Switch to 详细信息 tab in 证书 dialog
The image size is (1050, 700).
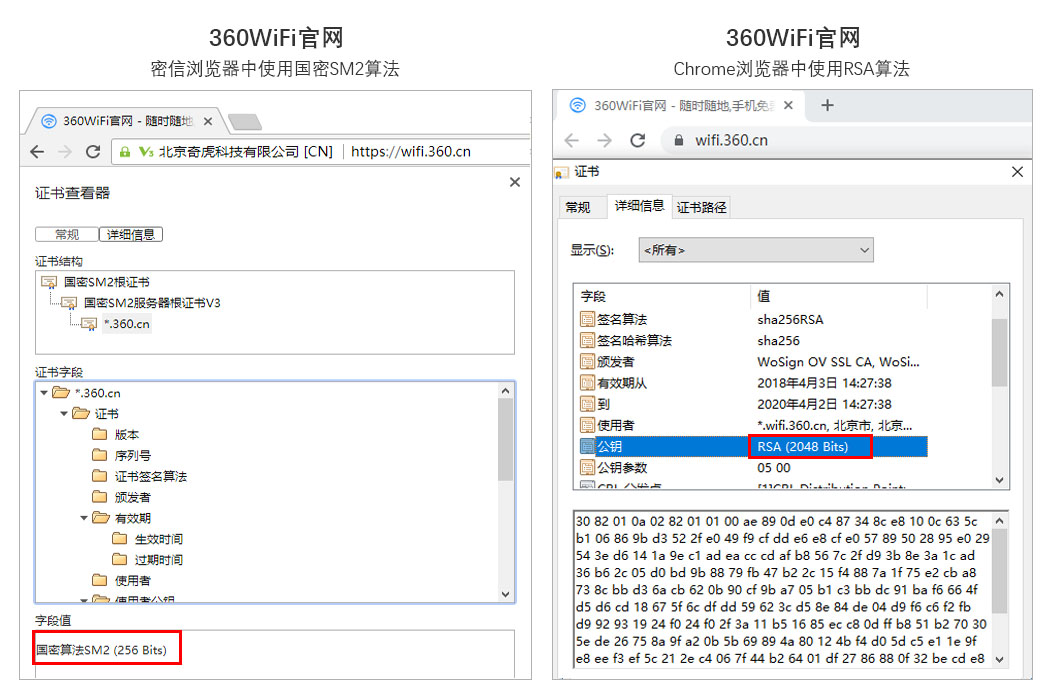640,206
